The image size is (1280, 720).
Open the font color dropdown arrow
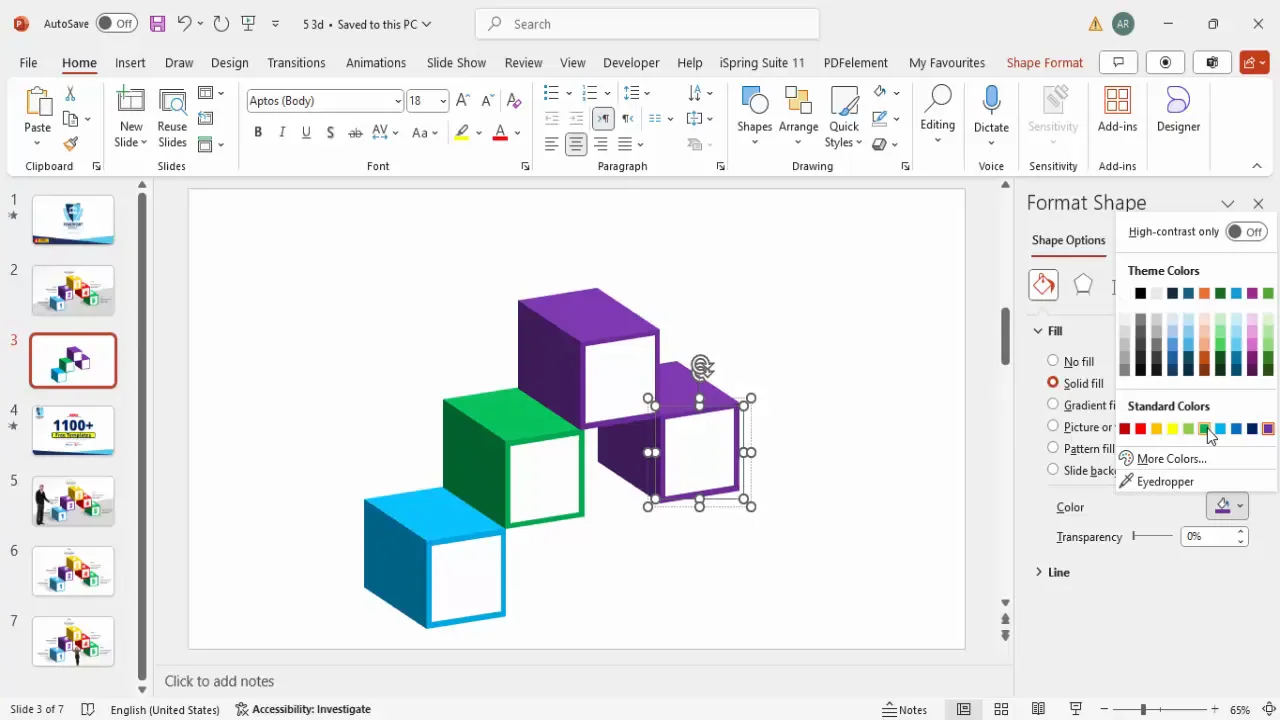(517, 133)
